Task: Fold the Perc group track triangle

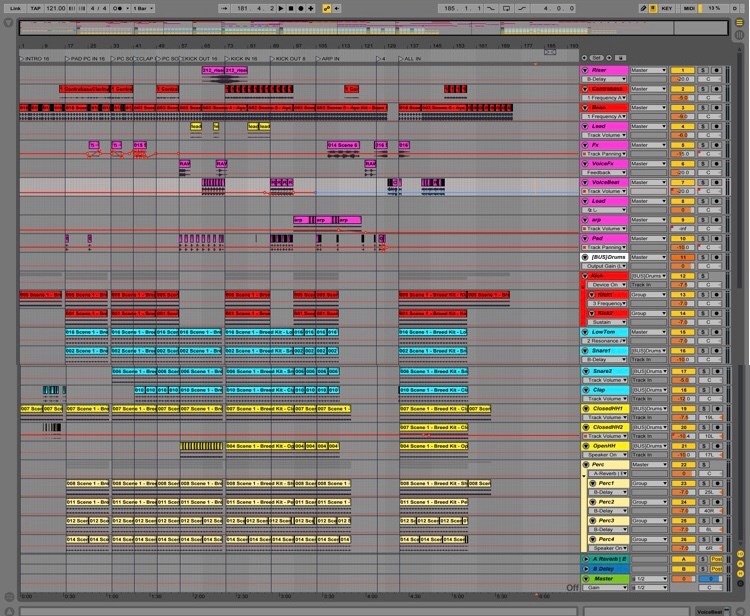Action: (x=586, y=464)
